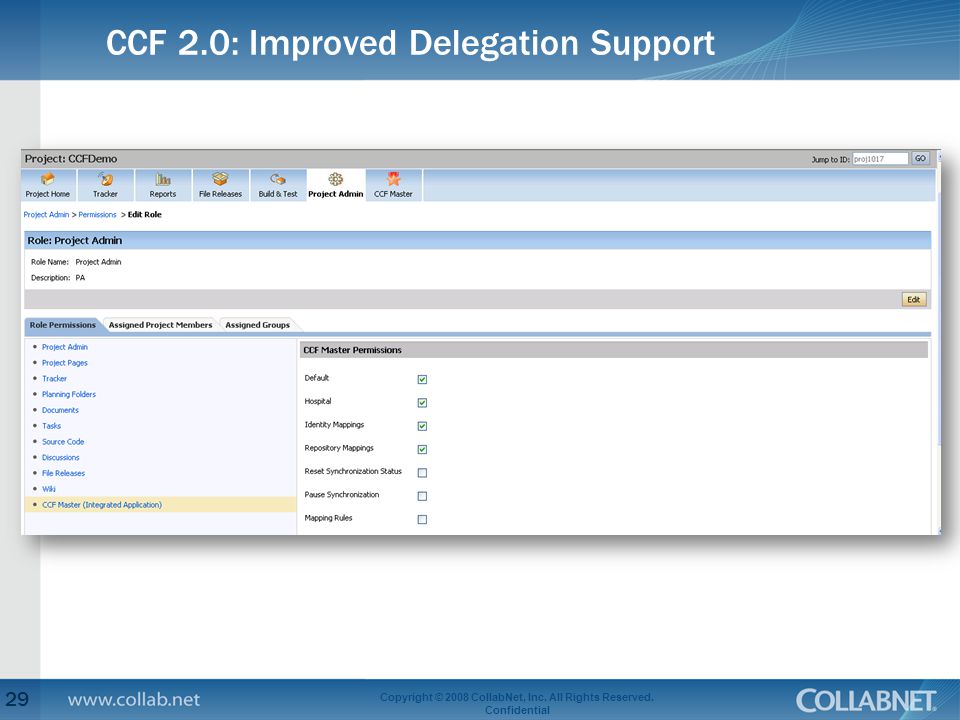Focus the Jump to ID field

(880, 159)
